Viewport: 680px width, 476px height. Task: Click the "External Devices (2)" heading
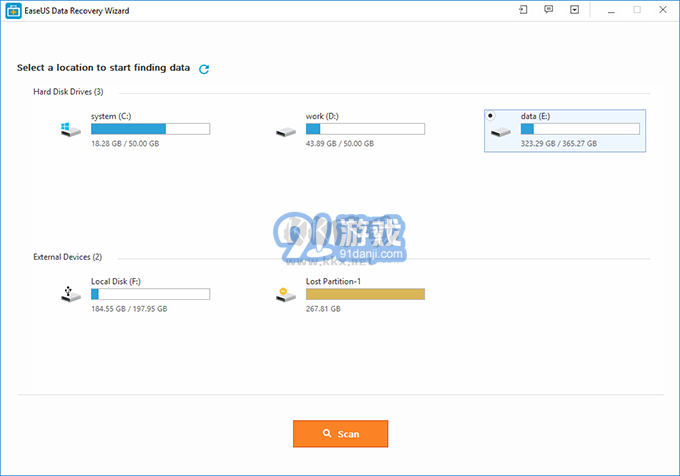click(68, 257)
